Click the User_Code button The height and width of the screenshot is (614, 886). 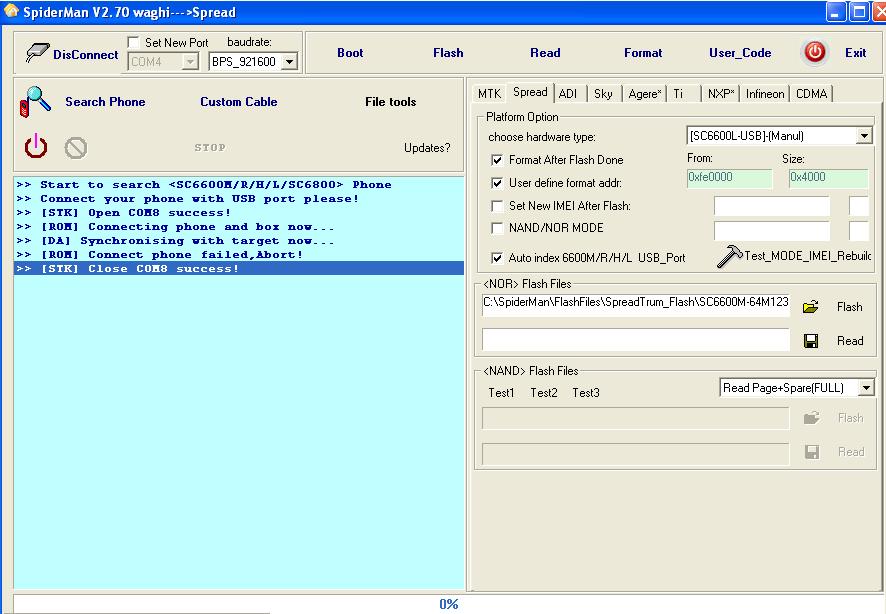[740, 53]
